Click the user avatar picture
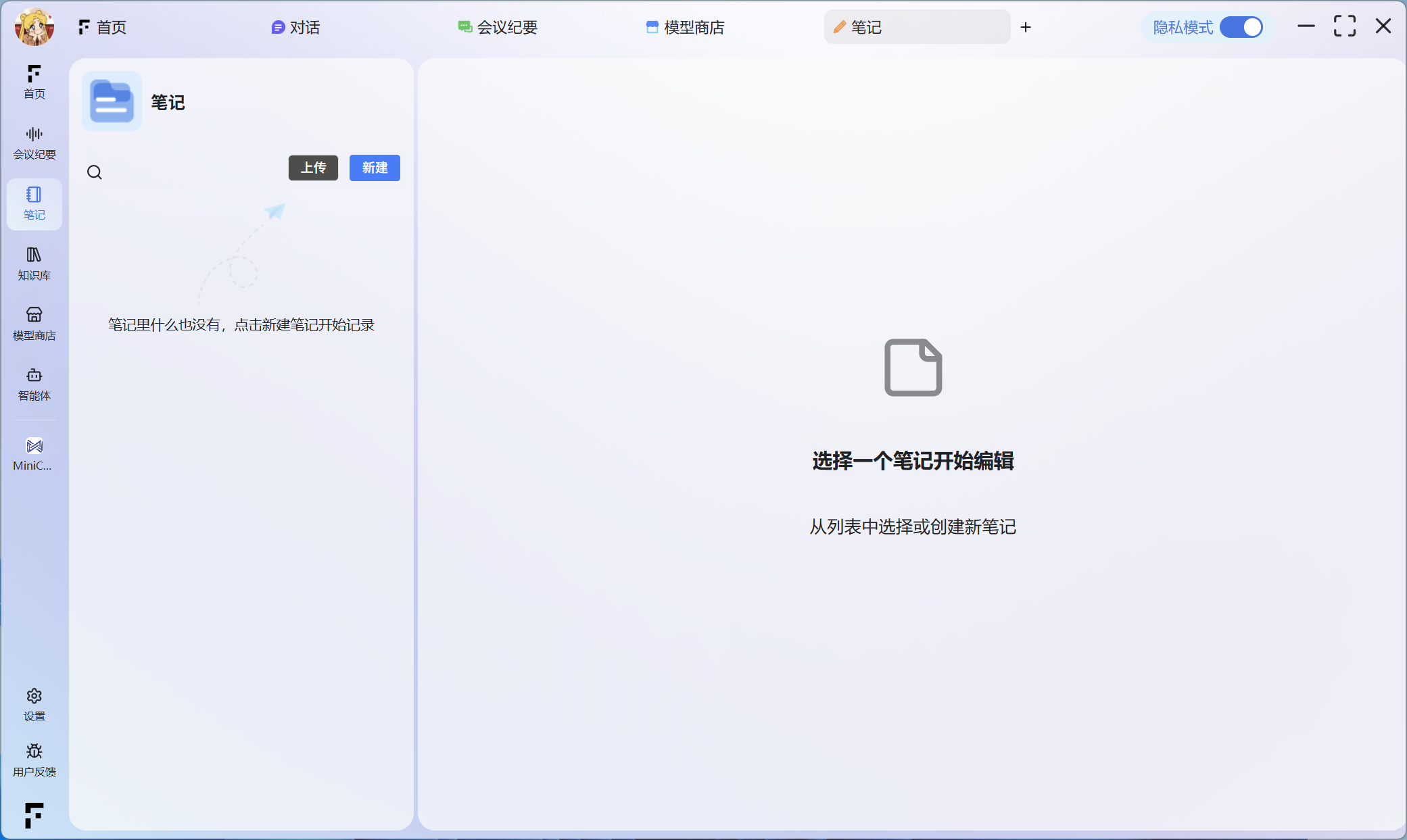Image resolution: width=1407 pixels, height=840 pixels. tap(34, 27)
